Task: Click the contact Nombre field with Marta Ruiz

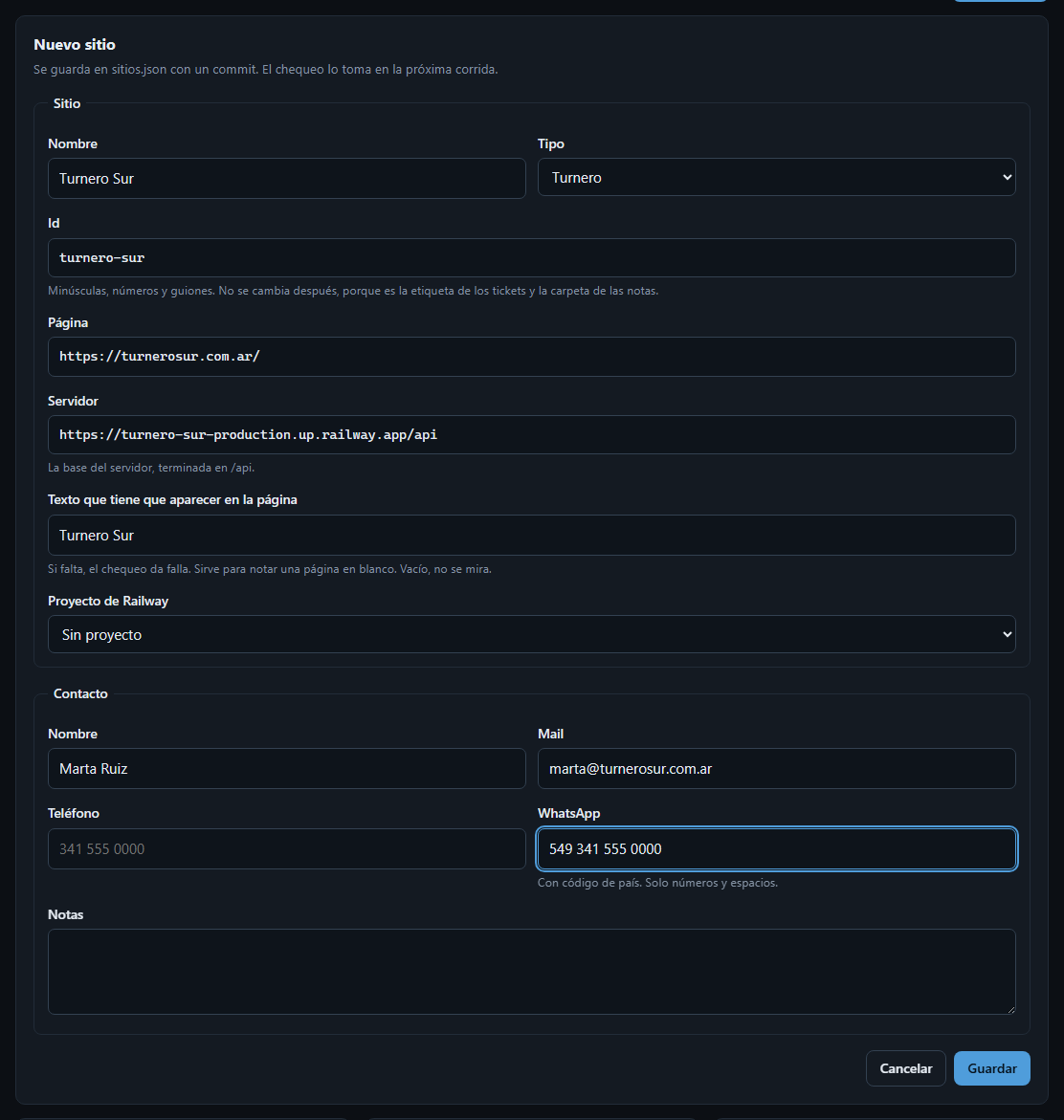Action: click(x=286, y=769)
